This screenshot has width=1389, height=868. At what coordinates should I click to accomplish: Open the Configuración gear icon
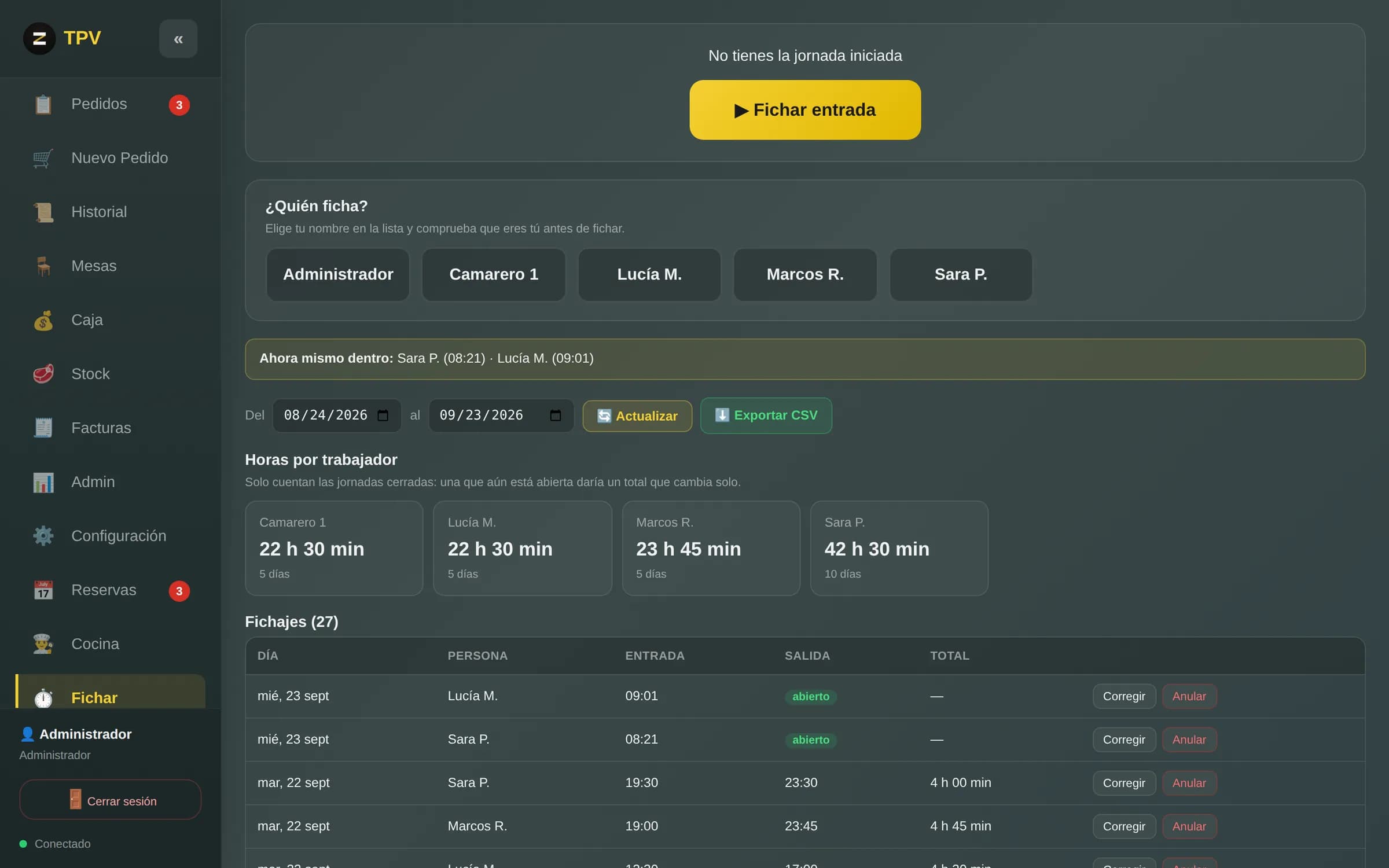pyautogui.click(x=43, y=536)
